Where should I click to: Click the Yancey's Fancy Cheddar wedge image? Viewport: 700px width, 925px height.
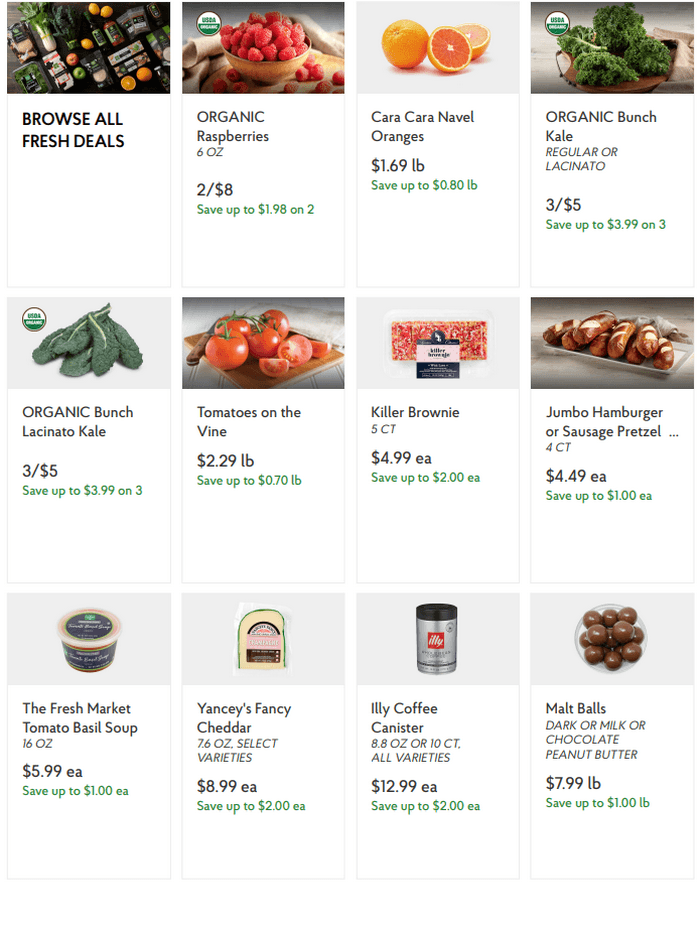[263, 639]
